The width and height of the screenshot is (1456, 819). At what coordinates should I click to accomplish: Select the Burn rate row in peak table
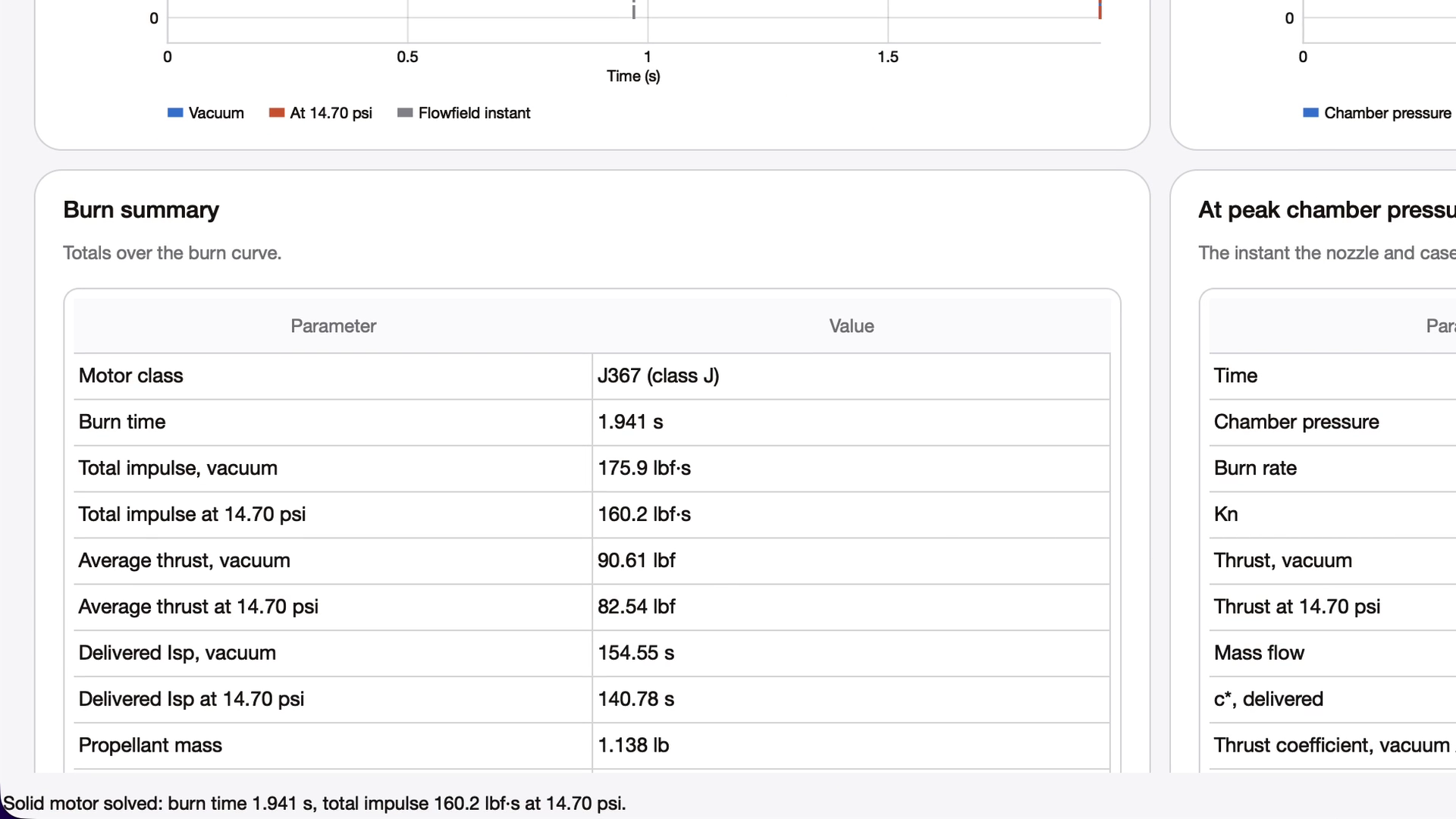pyautogui.click(x=1333, y=469)
